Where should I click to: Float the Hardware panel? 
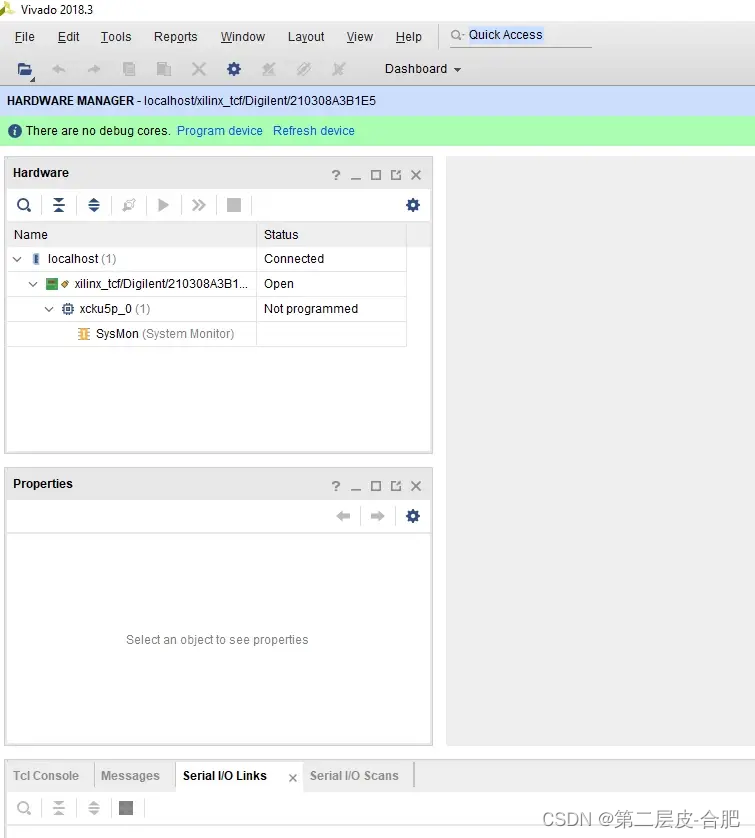[396, 175]
